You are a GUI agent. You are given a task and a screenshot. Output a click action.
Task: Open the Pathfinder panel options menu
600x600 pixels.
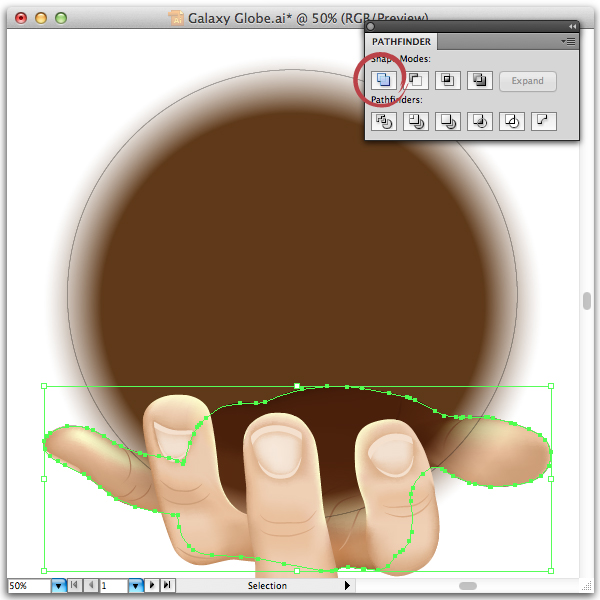pyautogui.click(x=569, y=41)
